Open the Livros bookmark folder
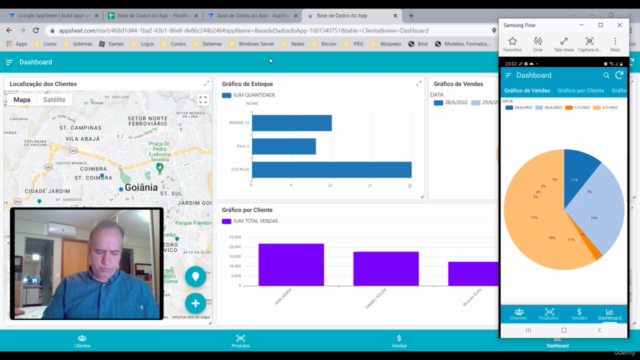Image resolution: width=640 pixels, height=360 pixels. coord(45,44)
